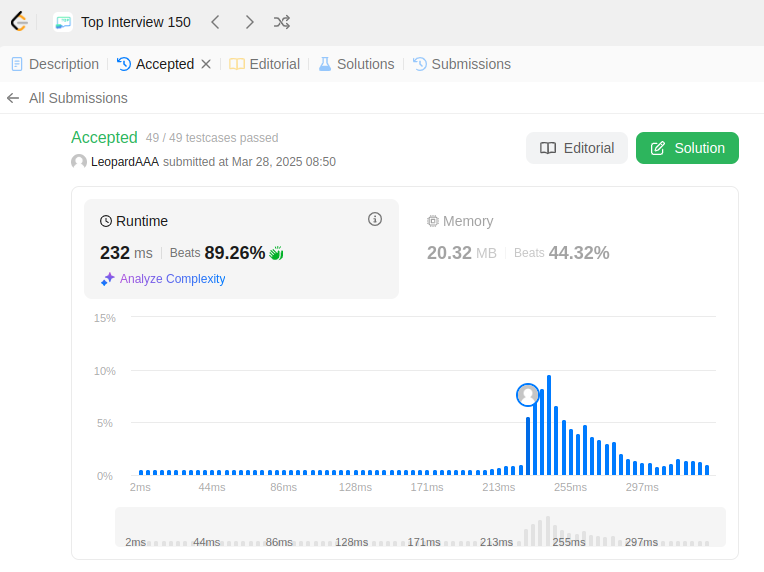
Task: Go to the previous problem arrow
Action: point(215,22)
